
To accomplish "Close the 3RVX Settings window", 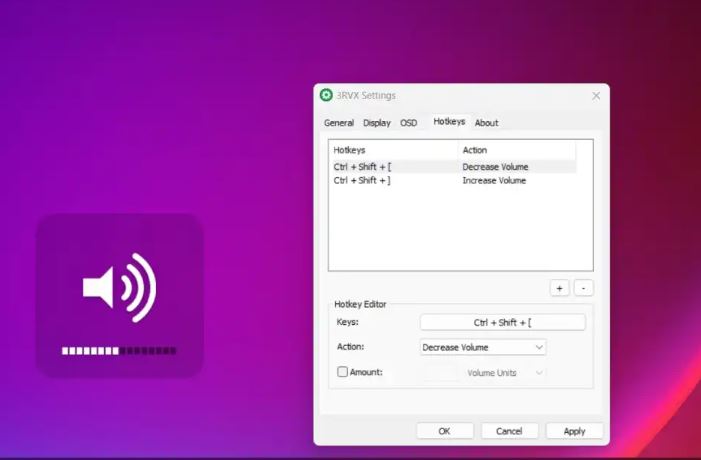I will 596,96.
